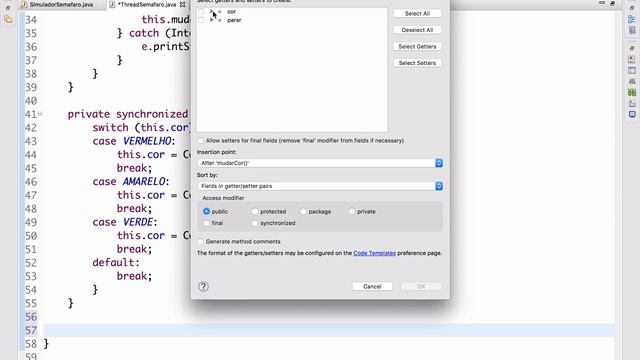Select the protected access modifier
The width and height of the screenshot is (640, 360).
tap(255, 211)
